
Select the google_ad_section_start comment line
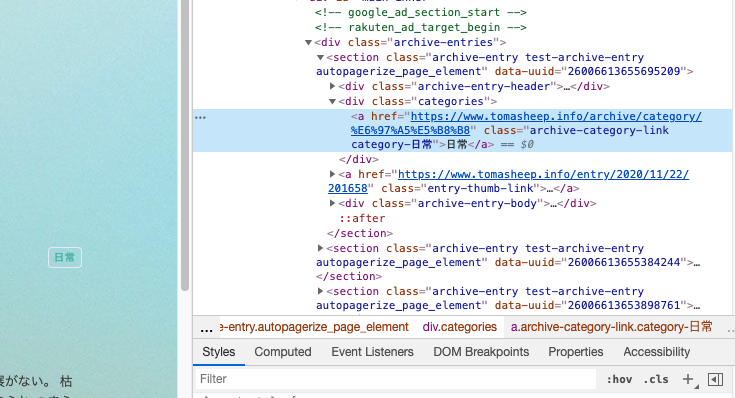(420, 13)
